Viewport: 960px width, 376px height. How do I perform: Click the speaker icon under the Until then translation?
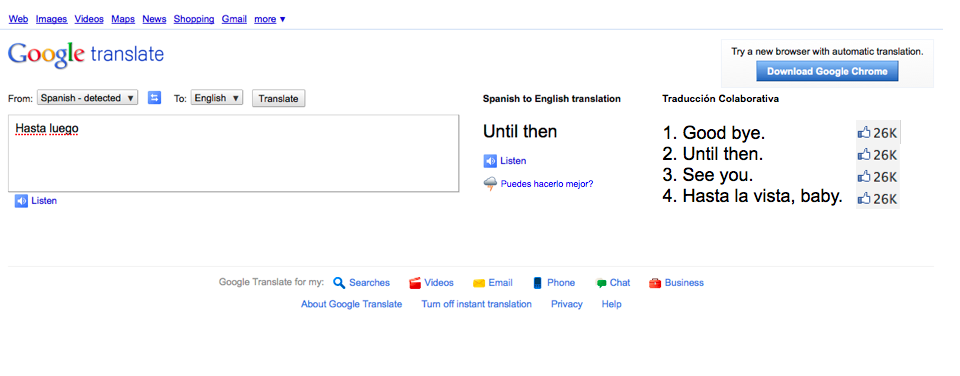(490, 161)
